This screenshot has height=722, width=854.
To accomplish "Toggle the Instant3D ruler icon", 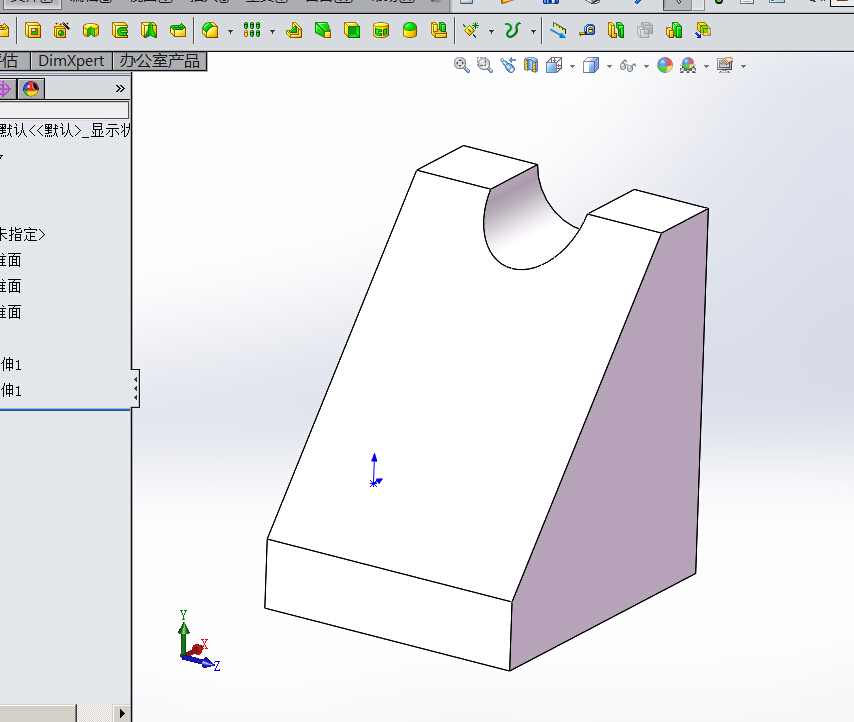I will pyautogui.click(x=558, y=30).
